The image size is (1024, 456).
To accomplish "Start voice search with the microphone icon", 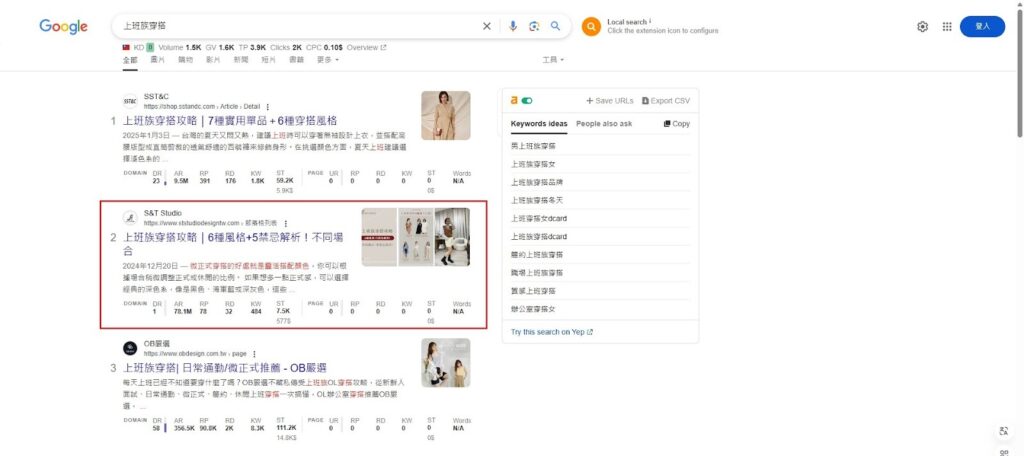I will [x=513, y=26].
